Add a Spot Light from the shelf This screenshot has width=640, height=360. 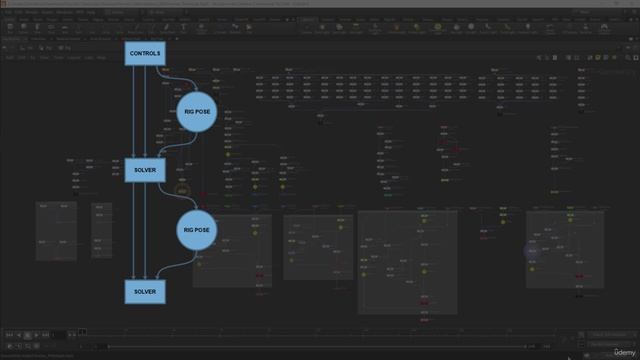pos(339,28)
